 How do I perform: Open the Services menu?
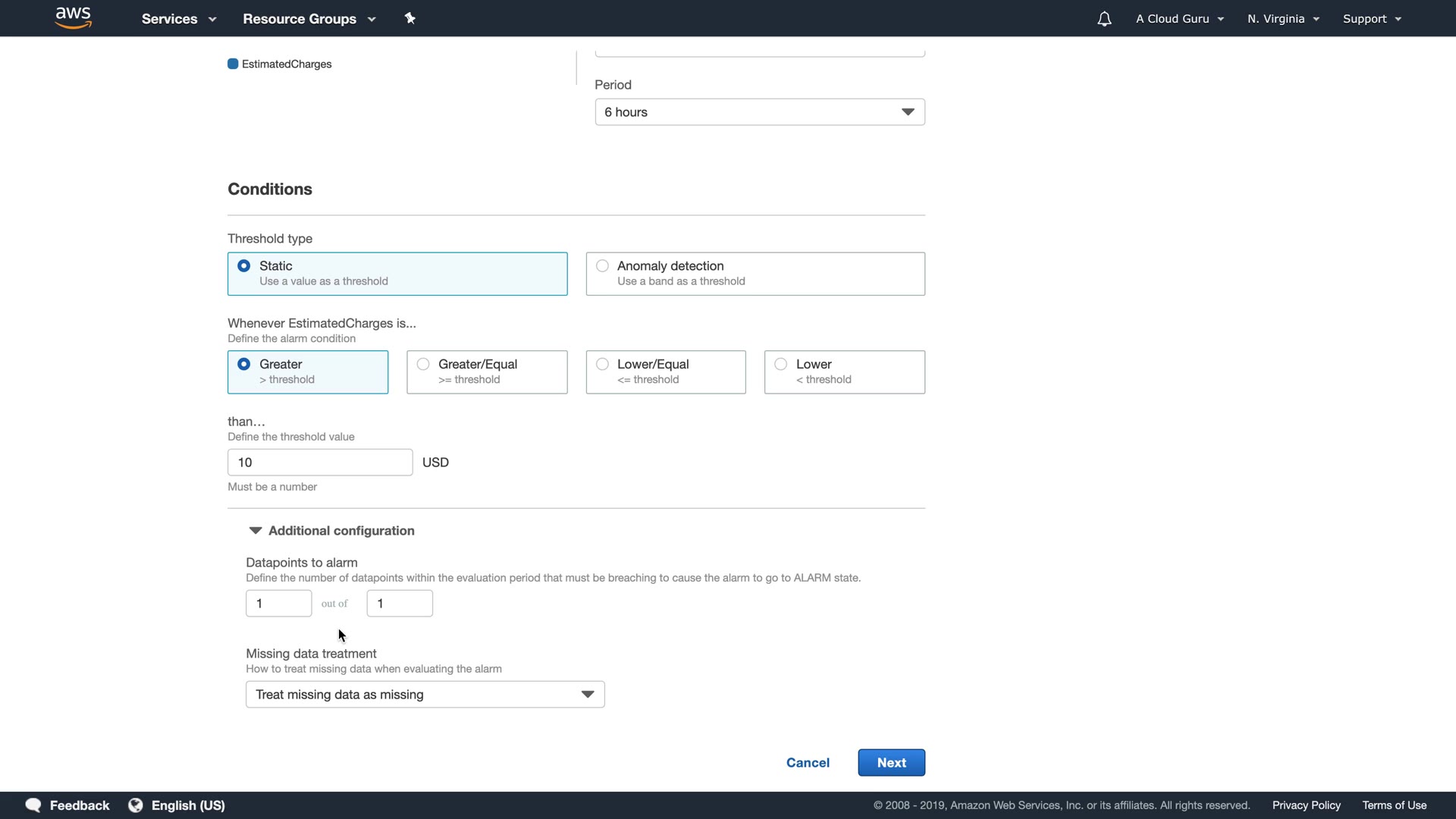[178, 19]
